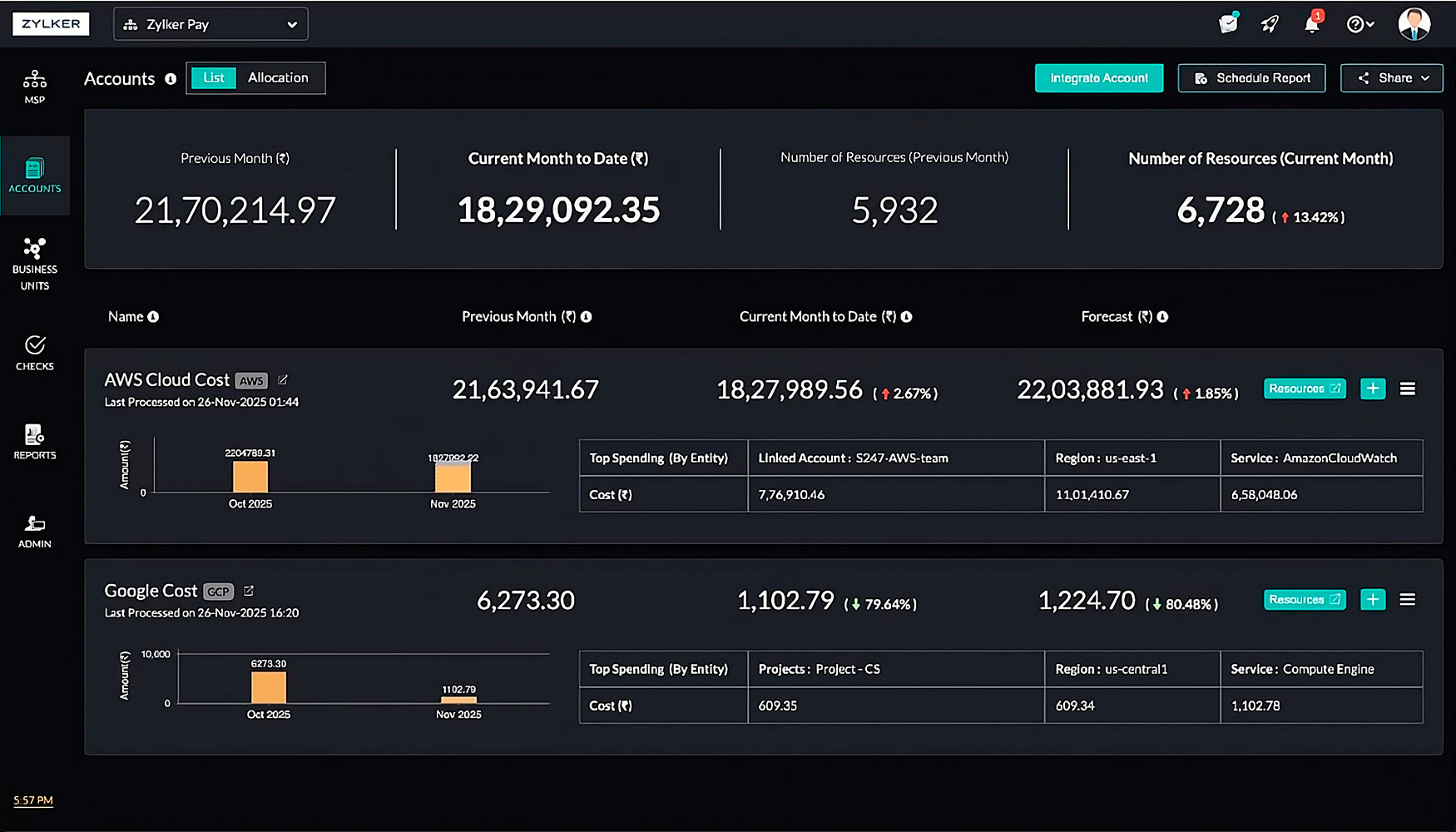The image size is (1456, 832).
Task: Open the tasks icon in the top bar
Action: click(1227, 24)
